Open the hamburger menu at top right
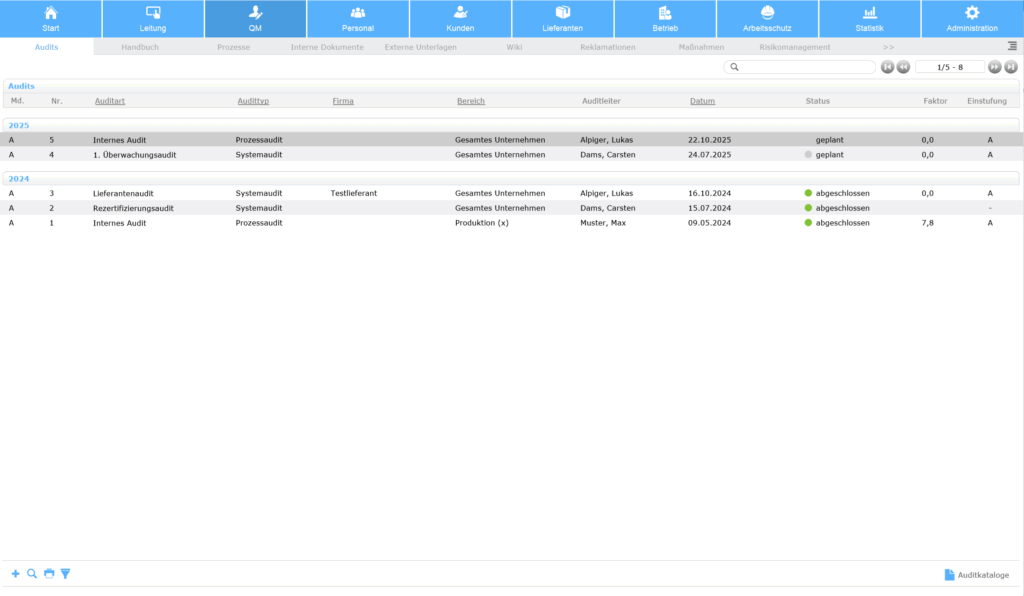 coord(1012,46)
